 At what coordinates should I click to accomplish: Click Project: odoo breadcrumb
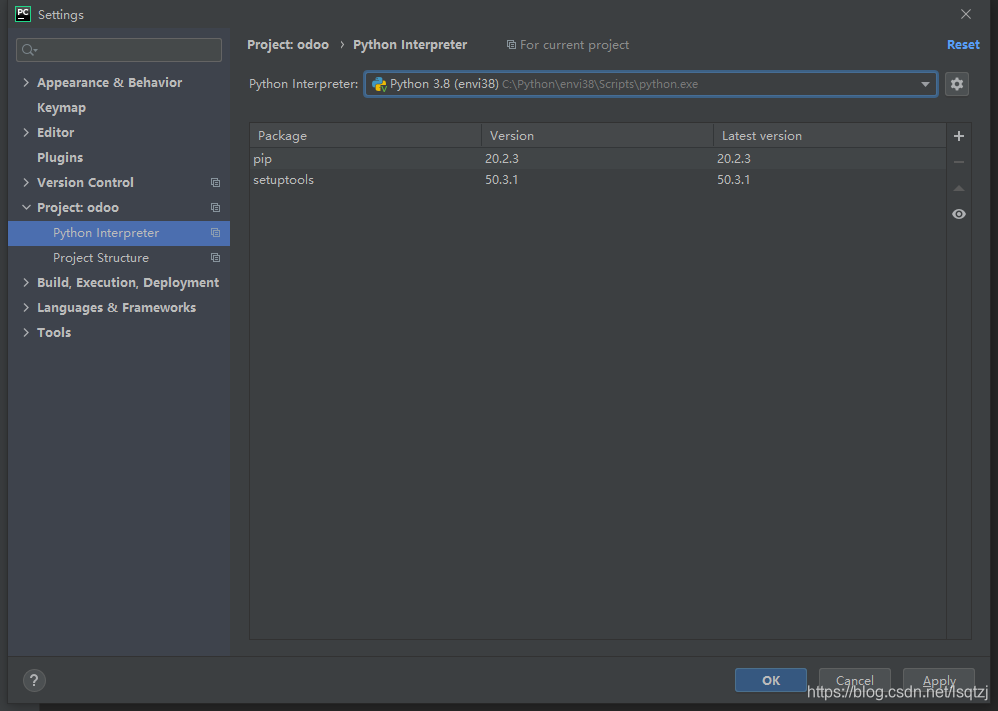click(x=288, y=45)
